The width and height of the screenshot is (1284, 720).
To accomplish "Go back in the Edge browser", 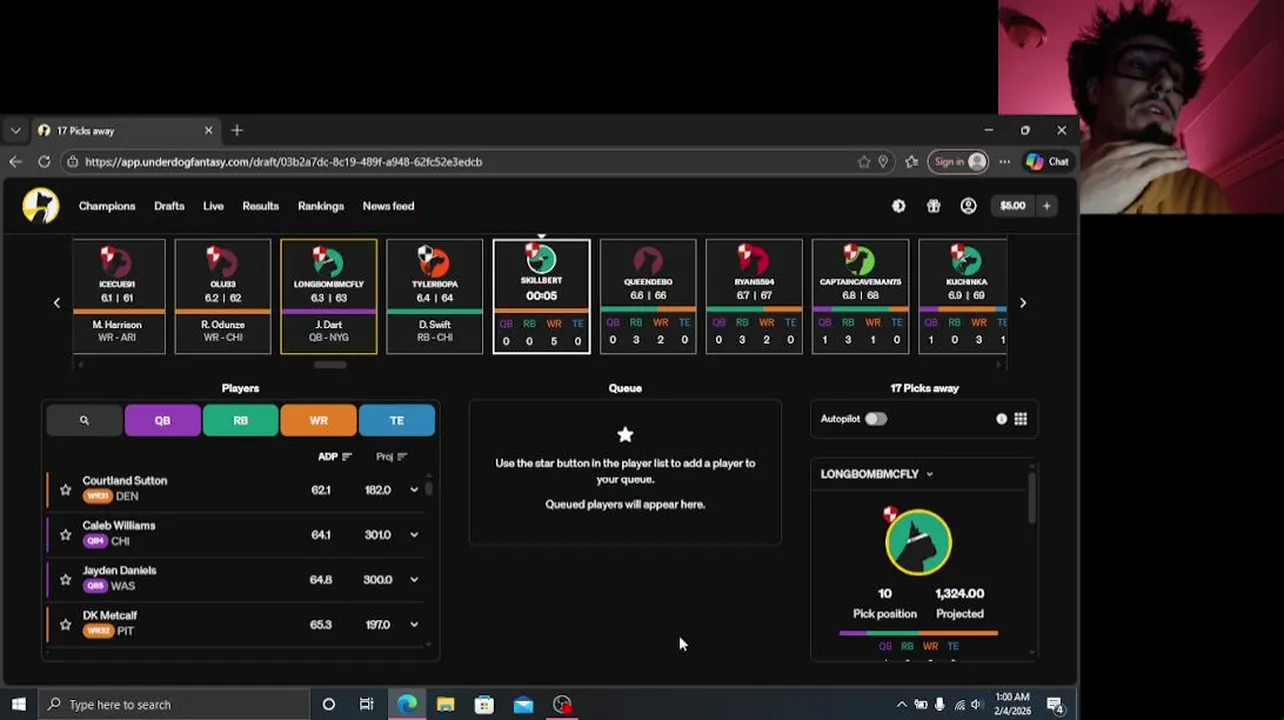I will 15,161.
